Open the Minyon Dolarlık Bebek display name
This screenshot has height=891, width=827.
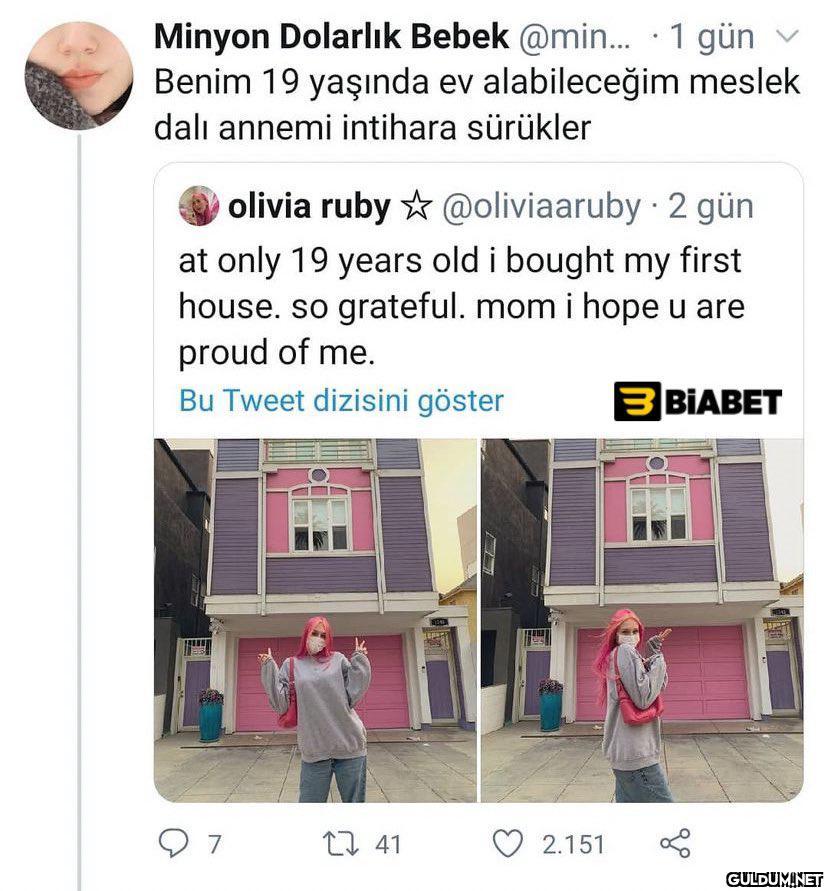(x=331, y=37)
